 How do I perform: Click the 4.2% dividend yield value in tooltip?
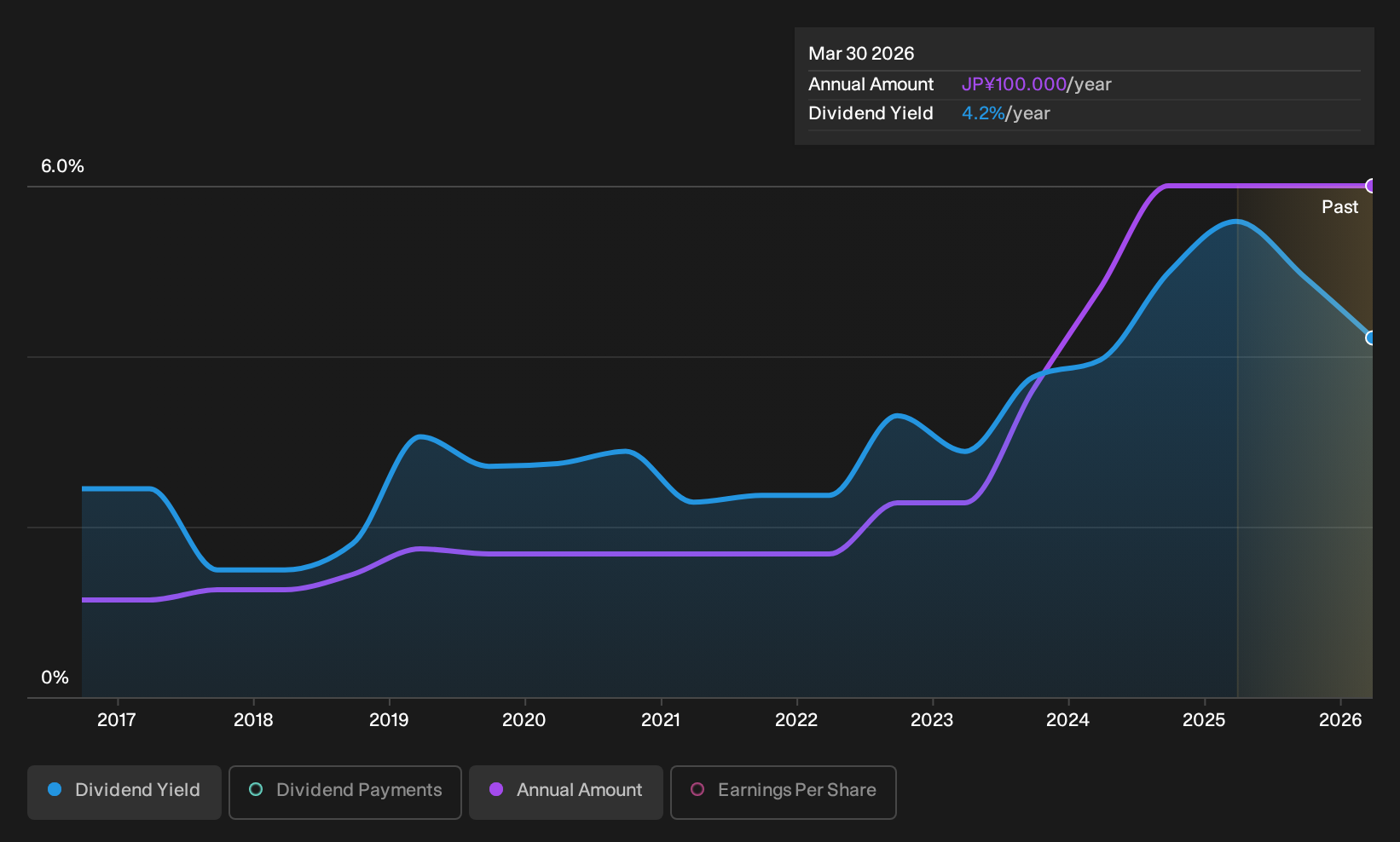[x=983, y=113]
